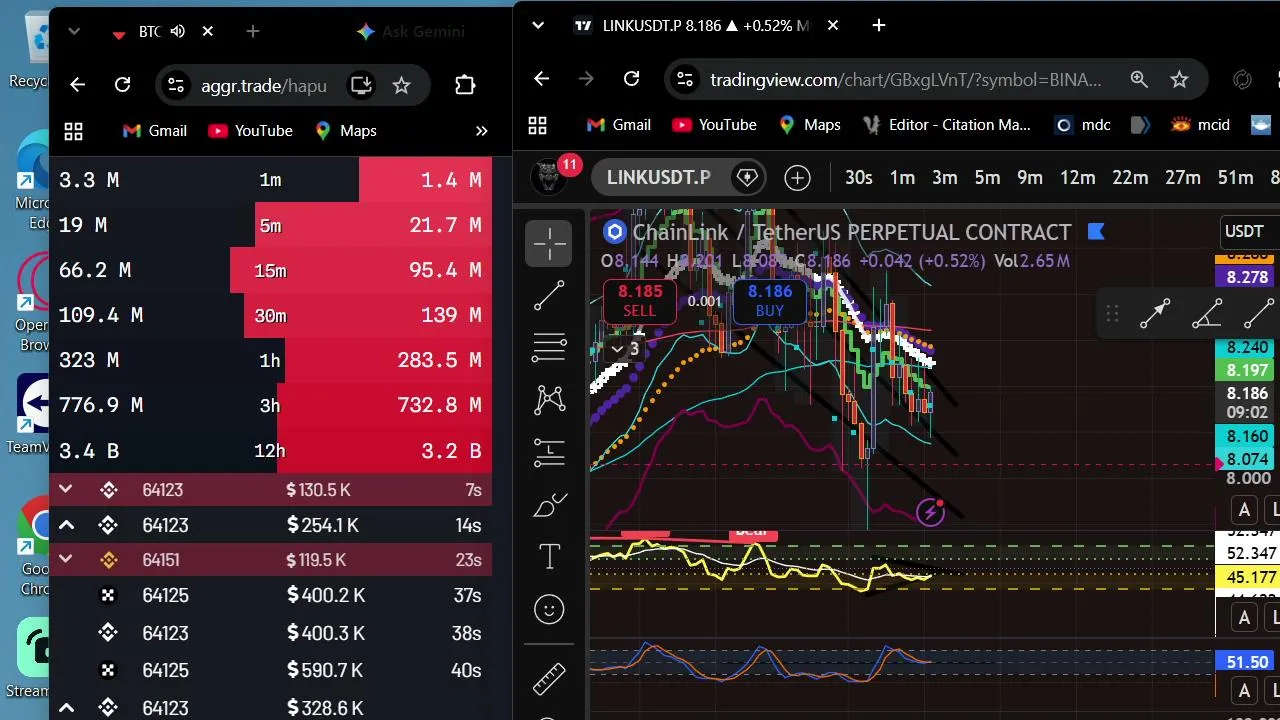Open the apps grid in aggr.trade bookmarks bar
The image size is (1280, 720).
[x=73, y=131]
